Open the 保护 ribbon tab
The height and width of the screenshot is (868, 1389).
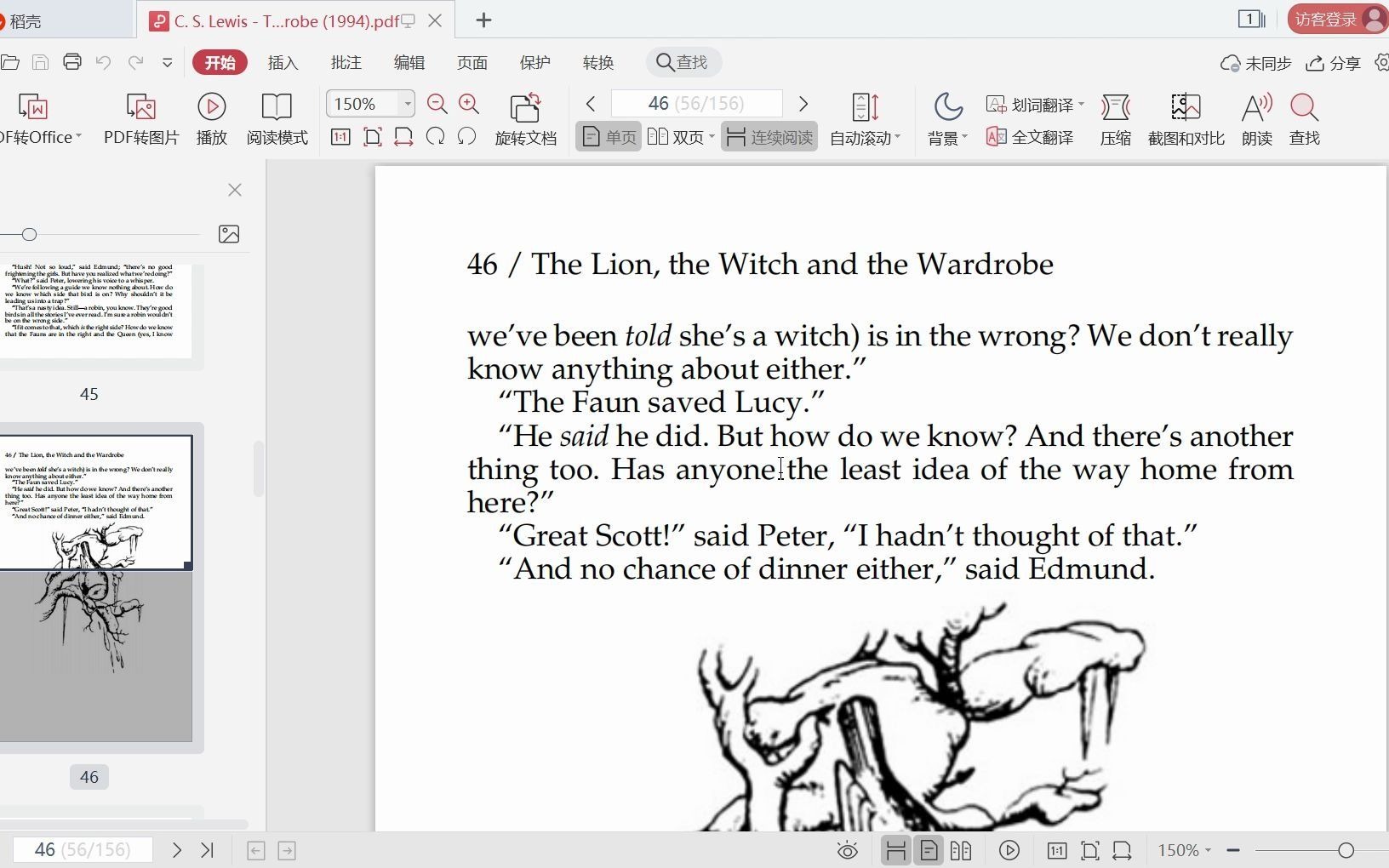pyautogui.click(x=535, y=62)
